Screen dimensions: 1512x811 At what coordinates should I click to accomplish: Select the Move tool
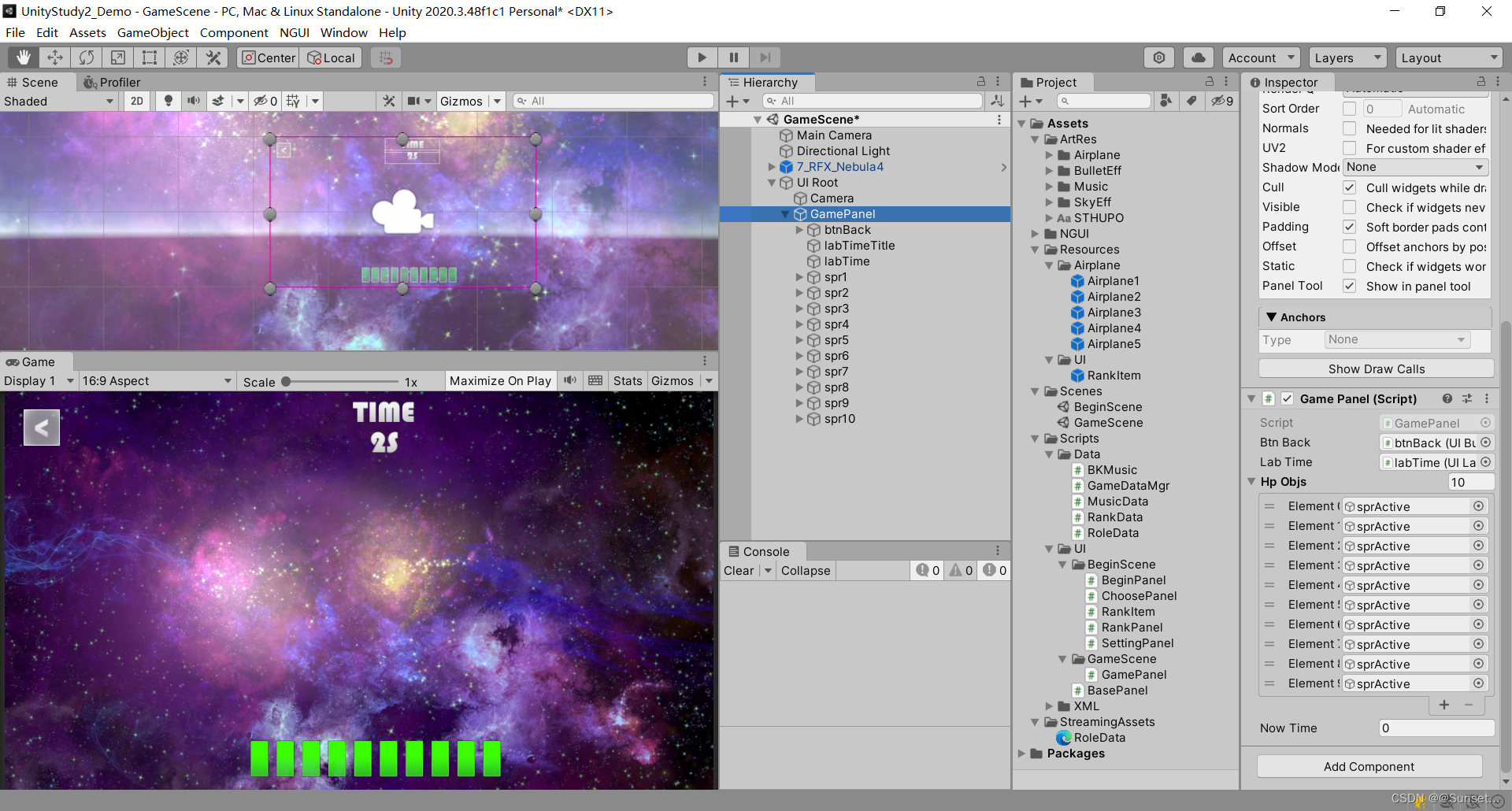(55, 57)
